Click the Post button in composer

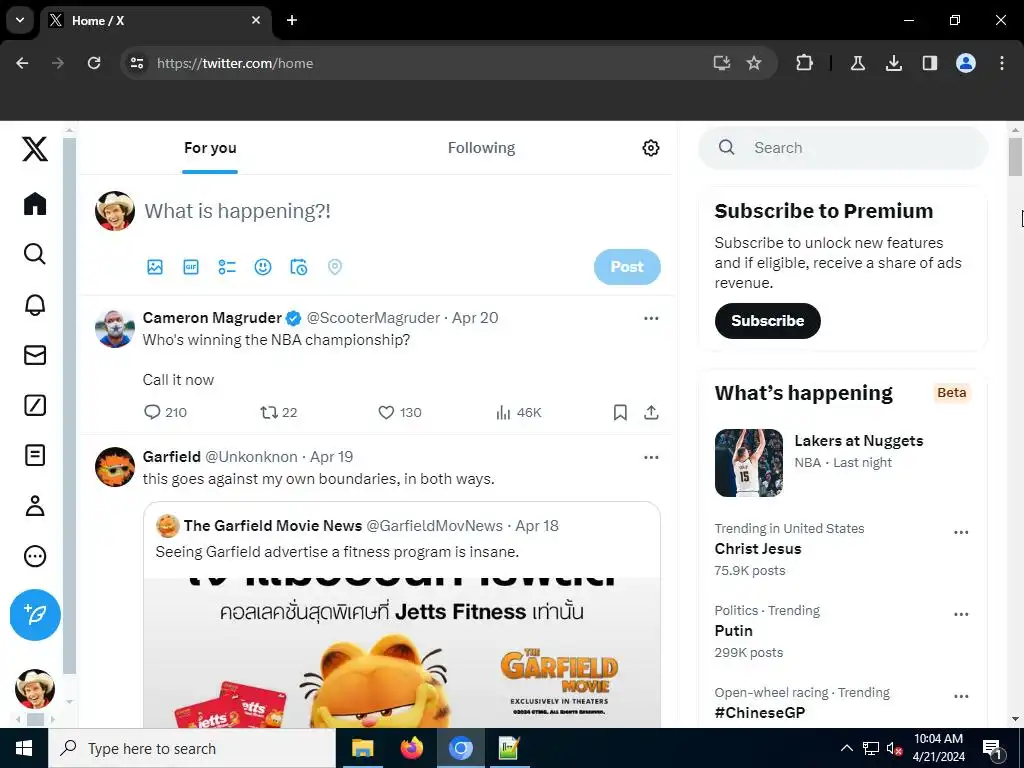tap(627, 267)
